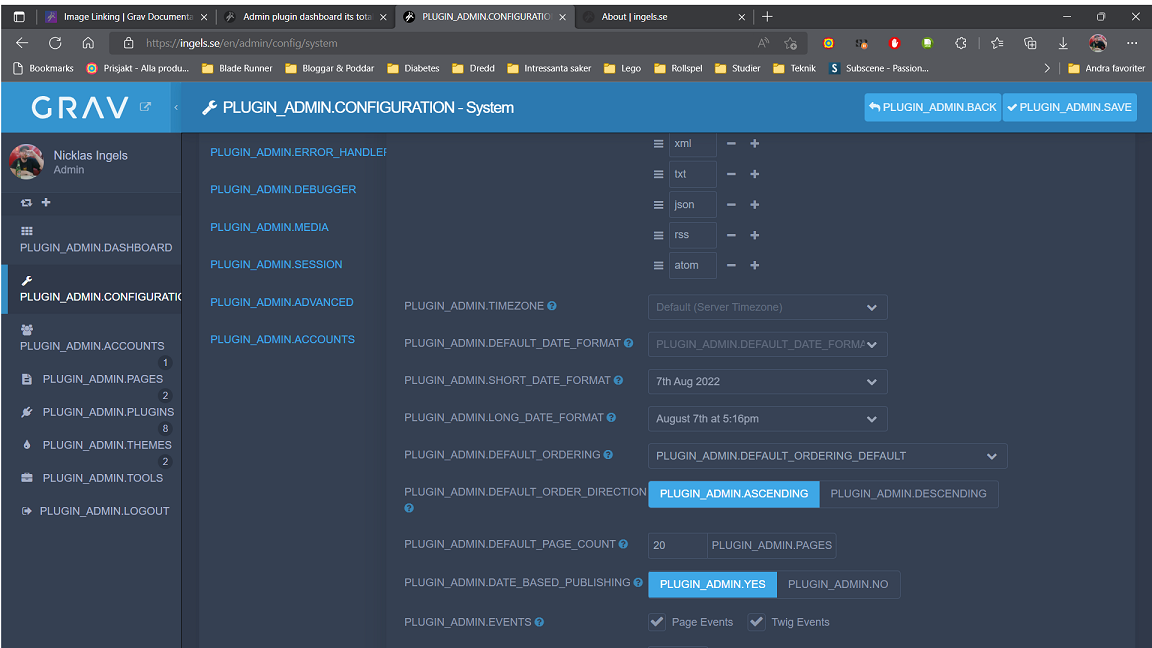Viewport: 1152px width, 648px height.
Task: Click the help icon under DEFAULT_ORDER_DIRECTION
Action: [409, 508]
